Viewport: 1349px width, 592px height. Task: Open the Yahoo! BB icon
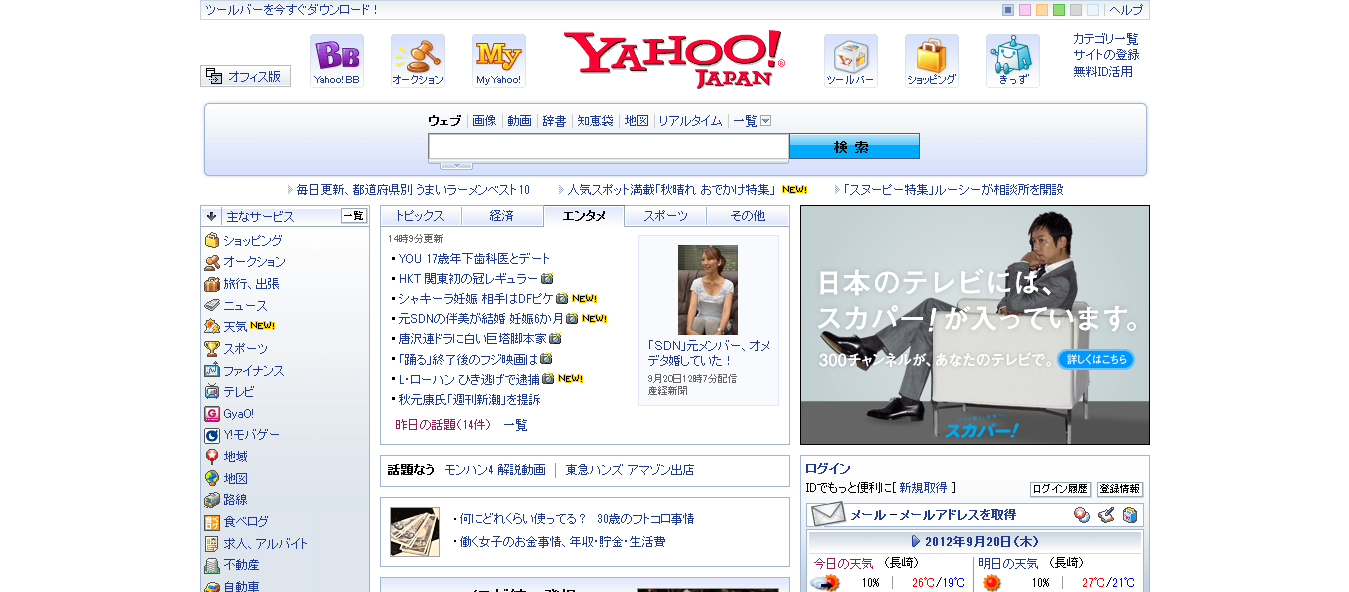tap(337, 61)
